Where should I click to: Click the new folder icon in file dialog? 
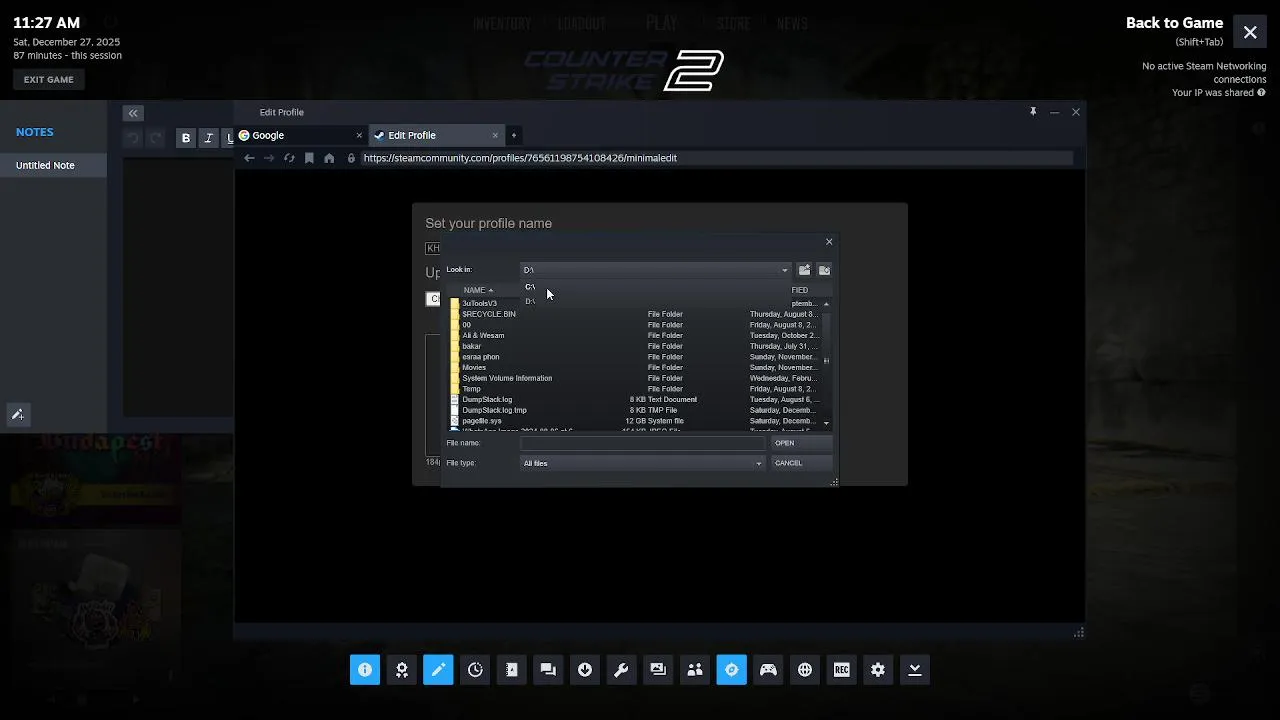pyautogui.click(x=824, y=270)
